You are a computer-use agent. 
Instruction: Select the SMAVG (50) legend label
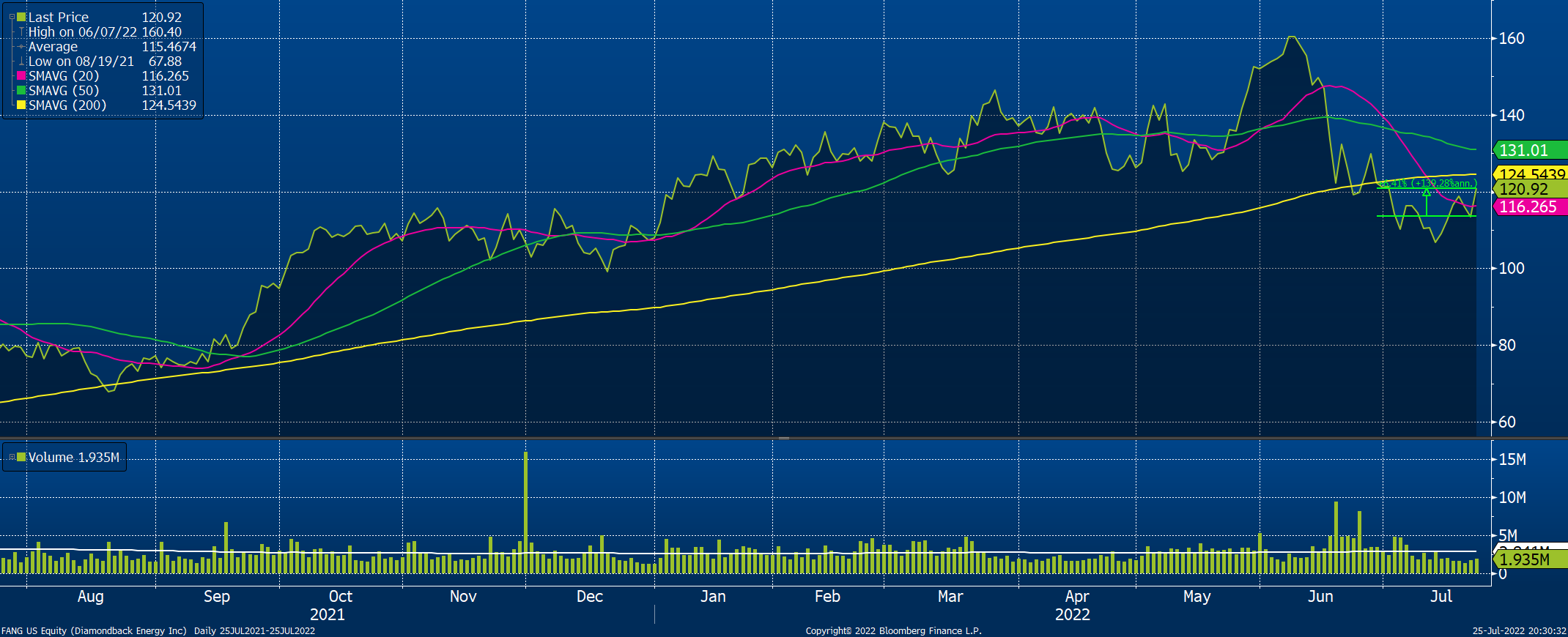64,91
